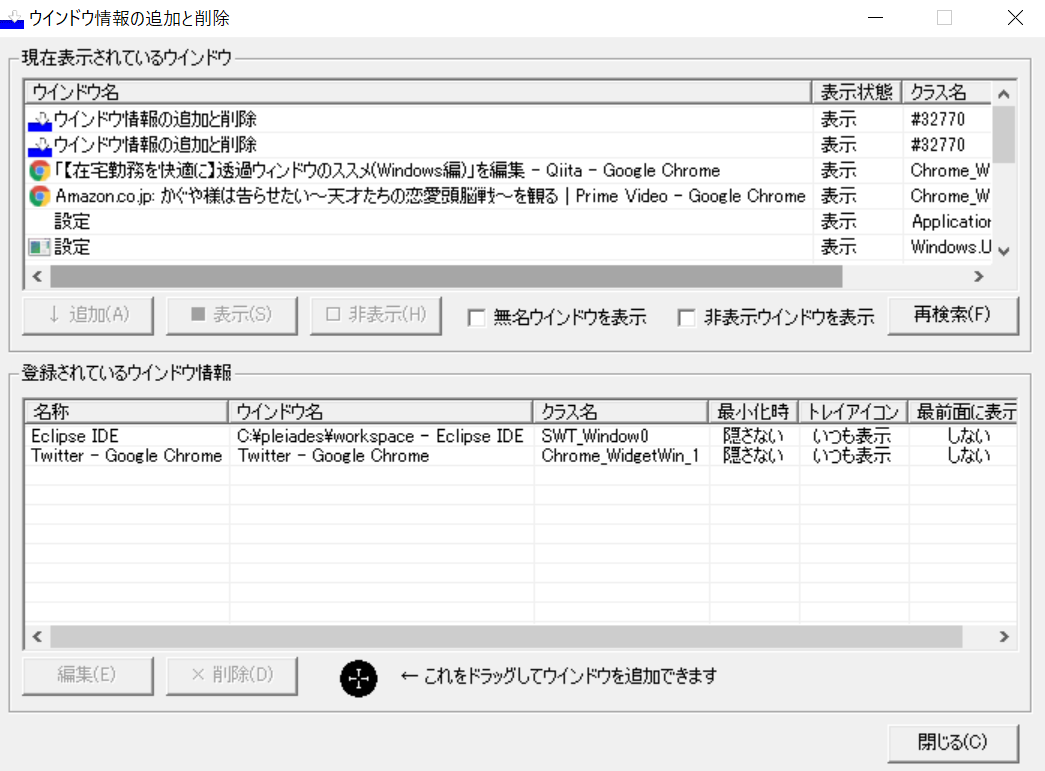
Task: Sort registered list by 名称 header
Action: 126,412
